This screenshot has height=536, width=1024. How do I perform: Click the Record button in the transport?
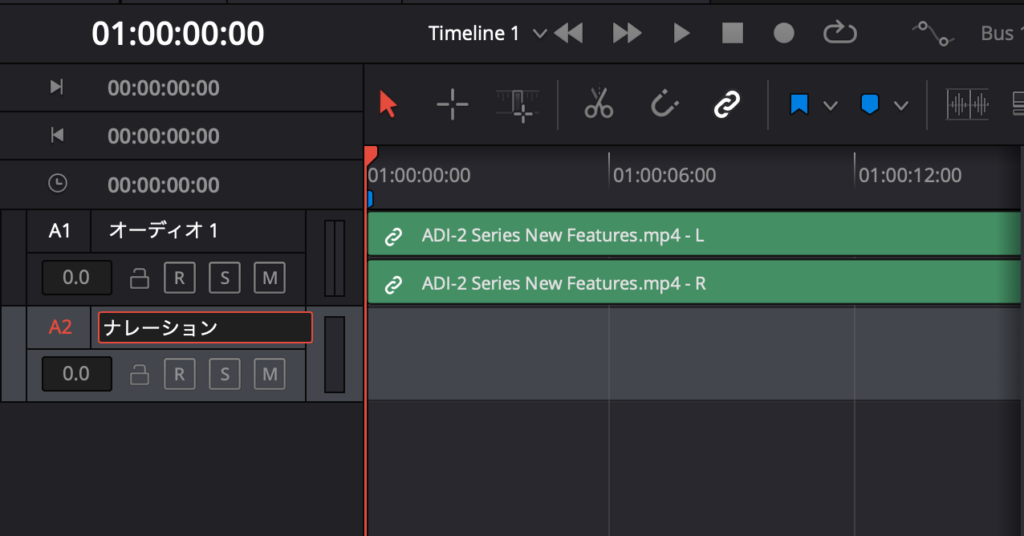pyautogui.click(x=784, y=34)
